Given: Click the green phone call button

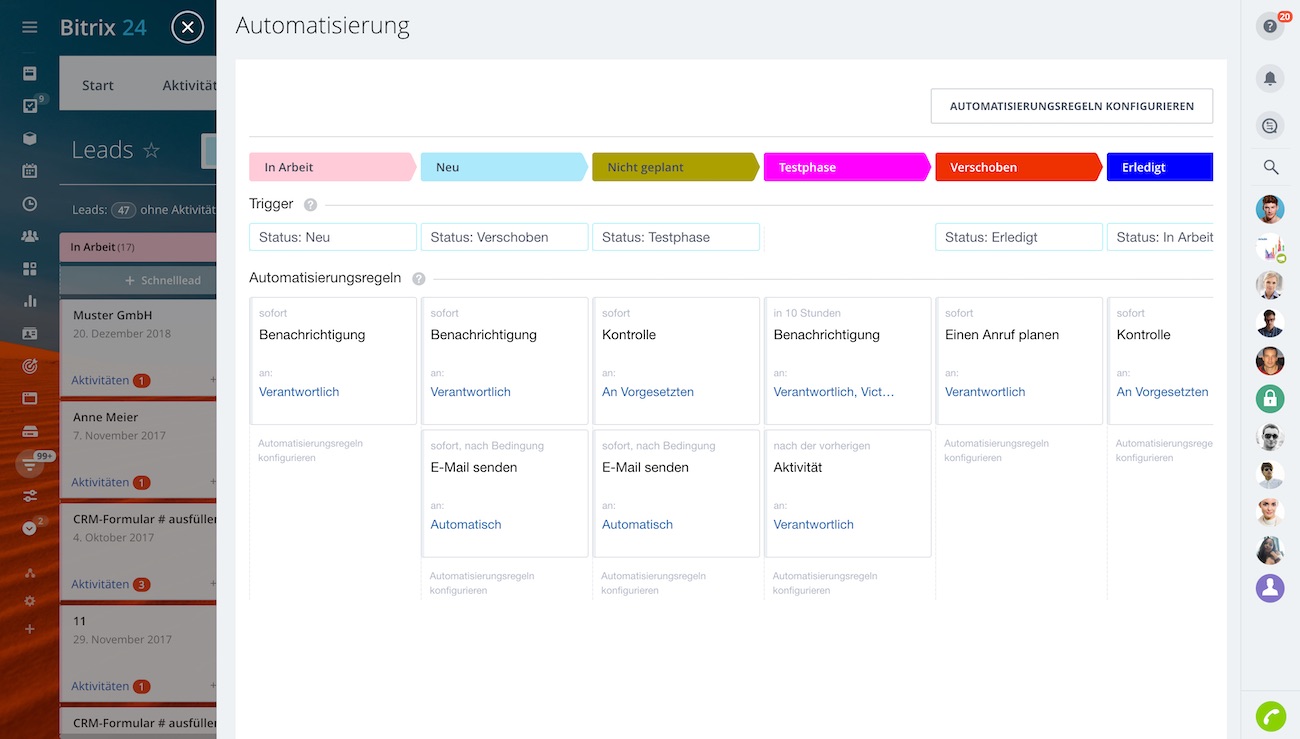Looking at the screenshot, I should (1271, 716).
